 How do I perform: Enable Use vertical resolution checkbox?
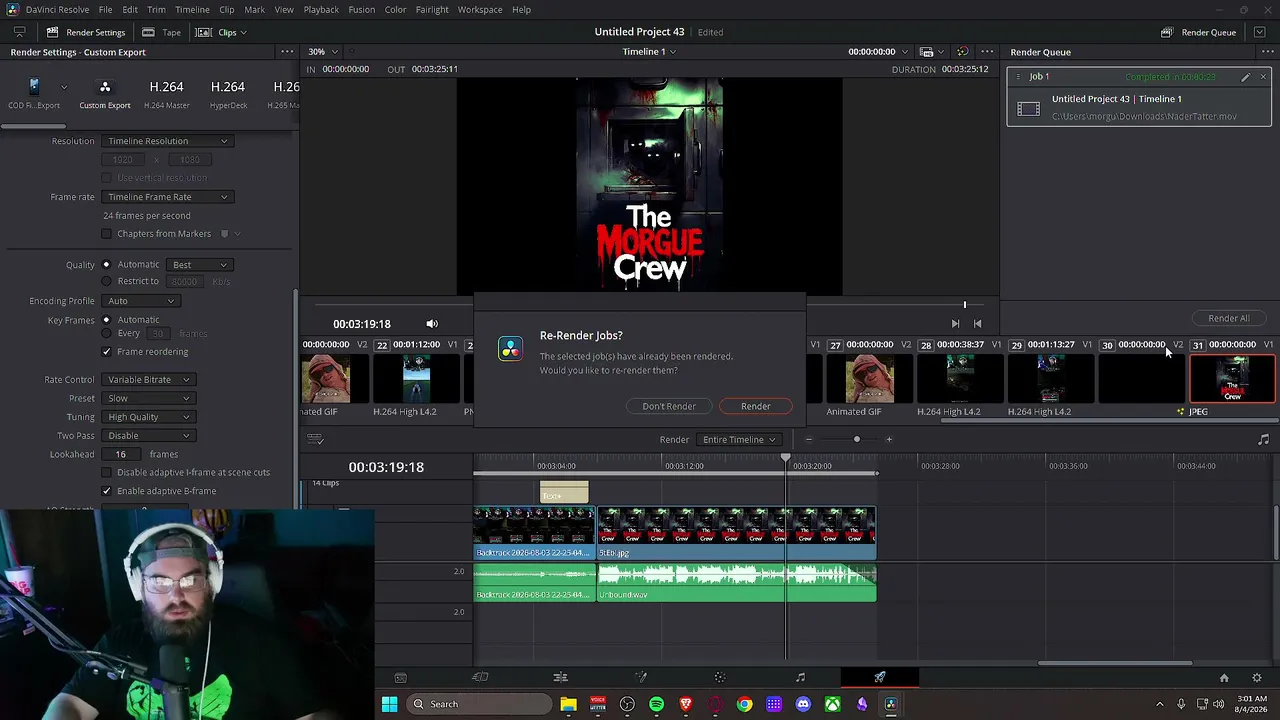click(x=107, y=178)
